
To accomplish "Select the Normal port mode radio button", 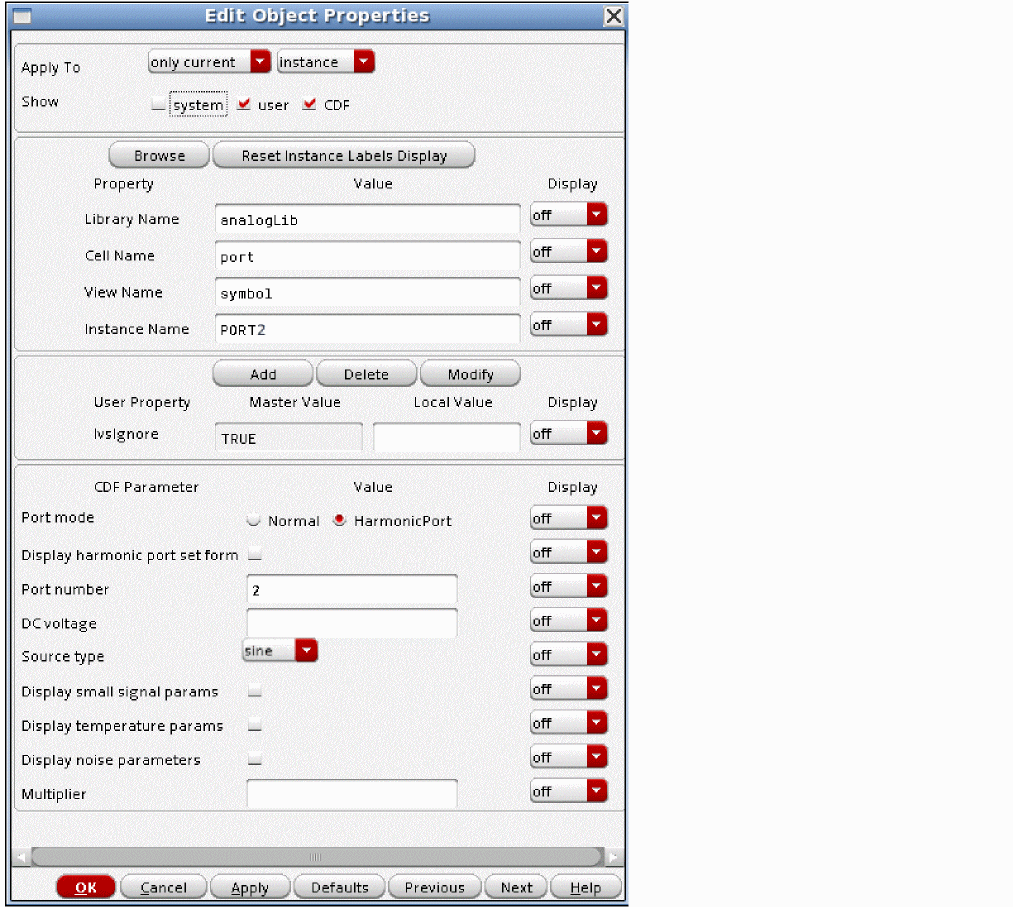I will (x=253, y=521).
